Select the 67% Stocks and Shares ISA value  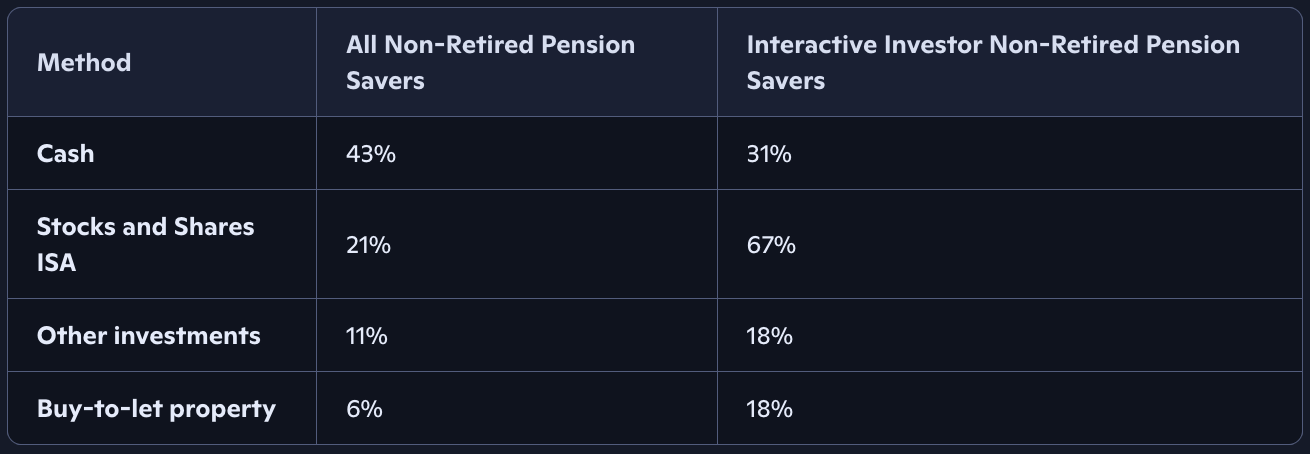[x=771, y=244]
